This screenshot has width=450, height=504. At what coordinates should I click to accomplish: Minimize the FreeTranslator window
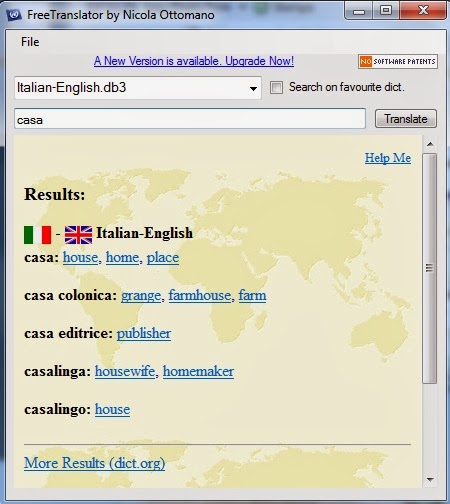tap(359, 12)
